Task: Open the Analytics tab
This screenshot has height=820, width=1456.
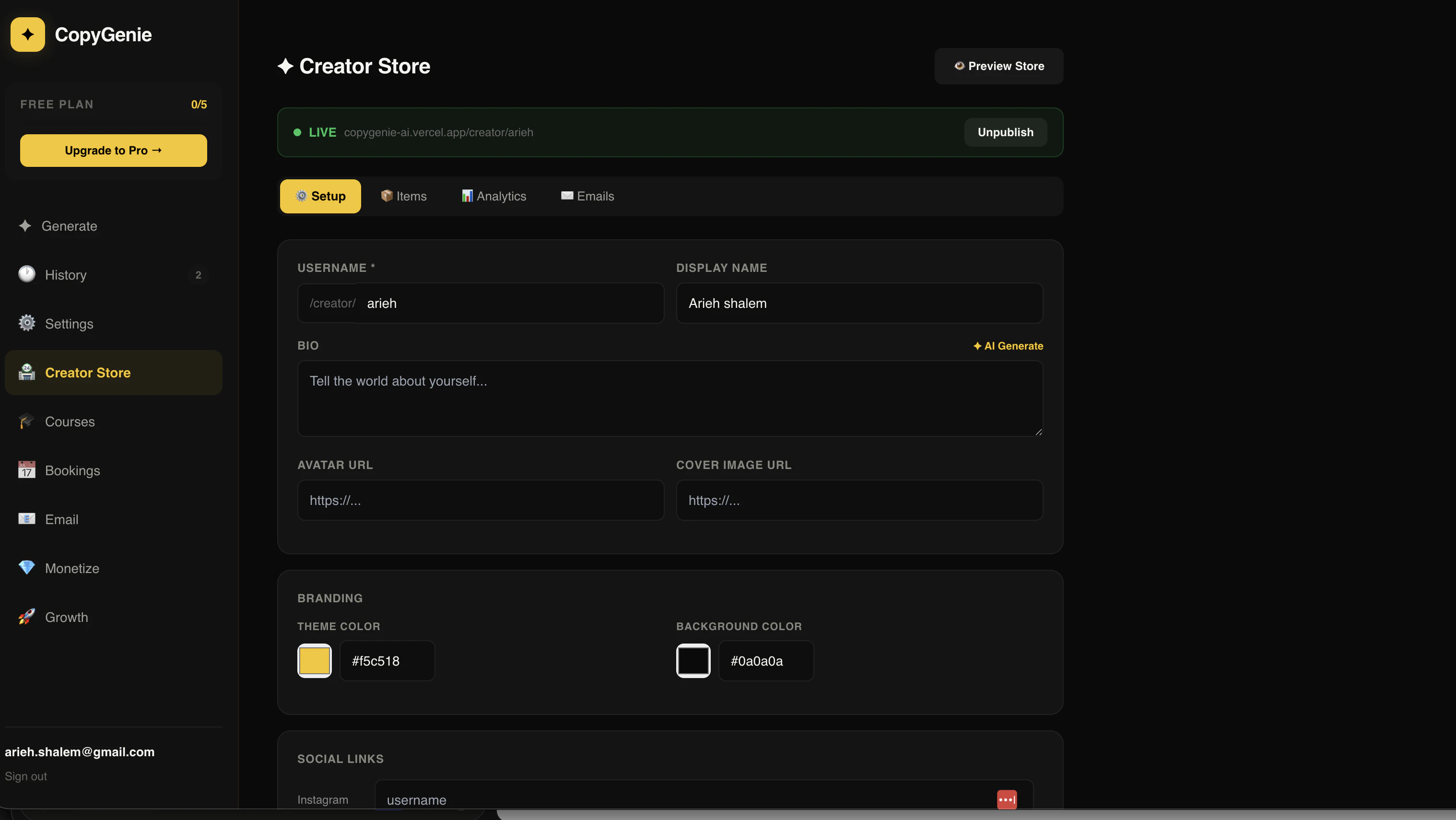Action: 493,196
